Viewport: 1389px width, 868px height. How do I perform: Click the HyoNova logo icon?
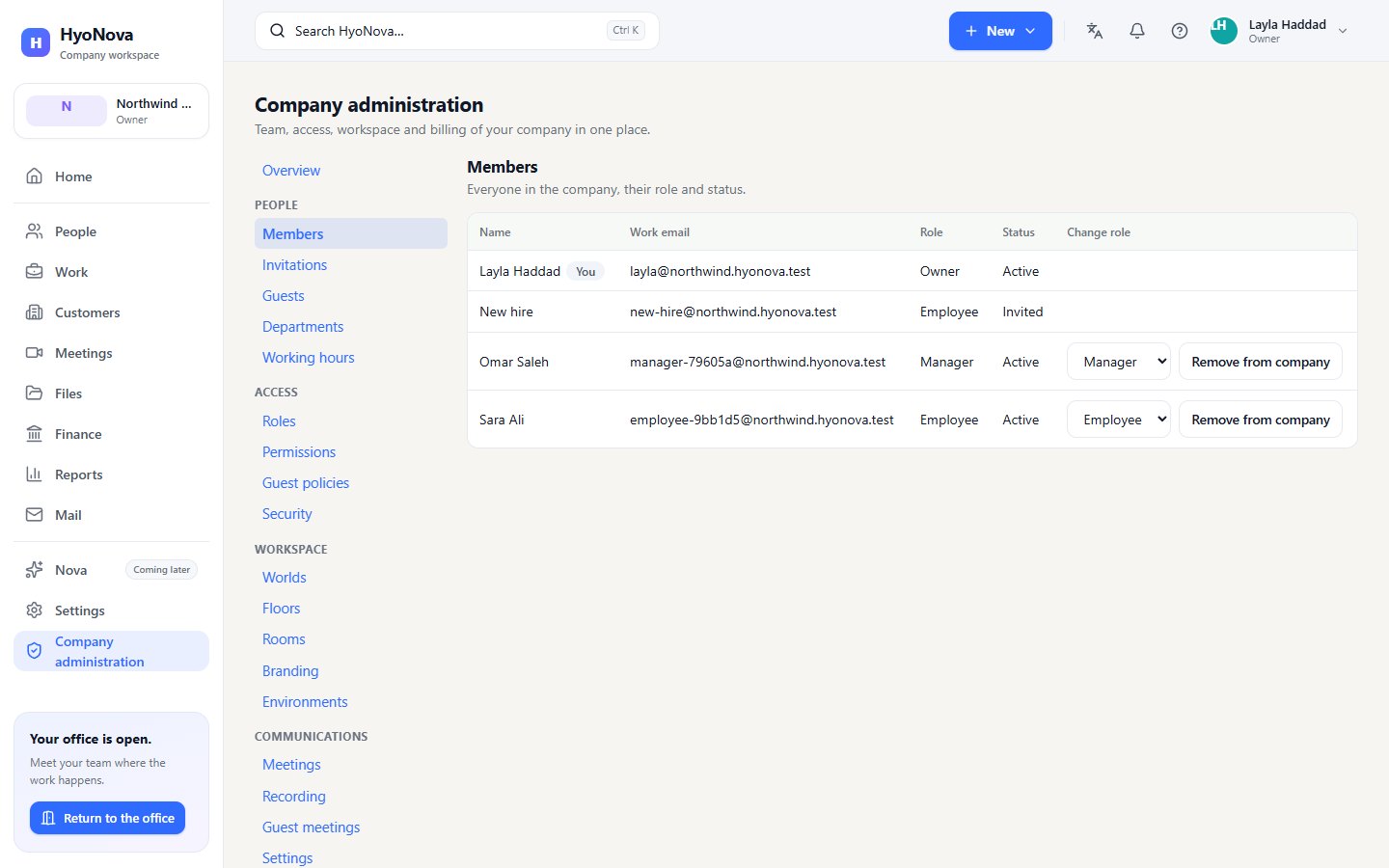(x=36, y=42)
